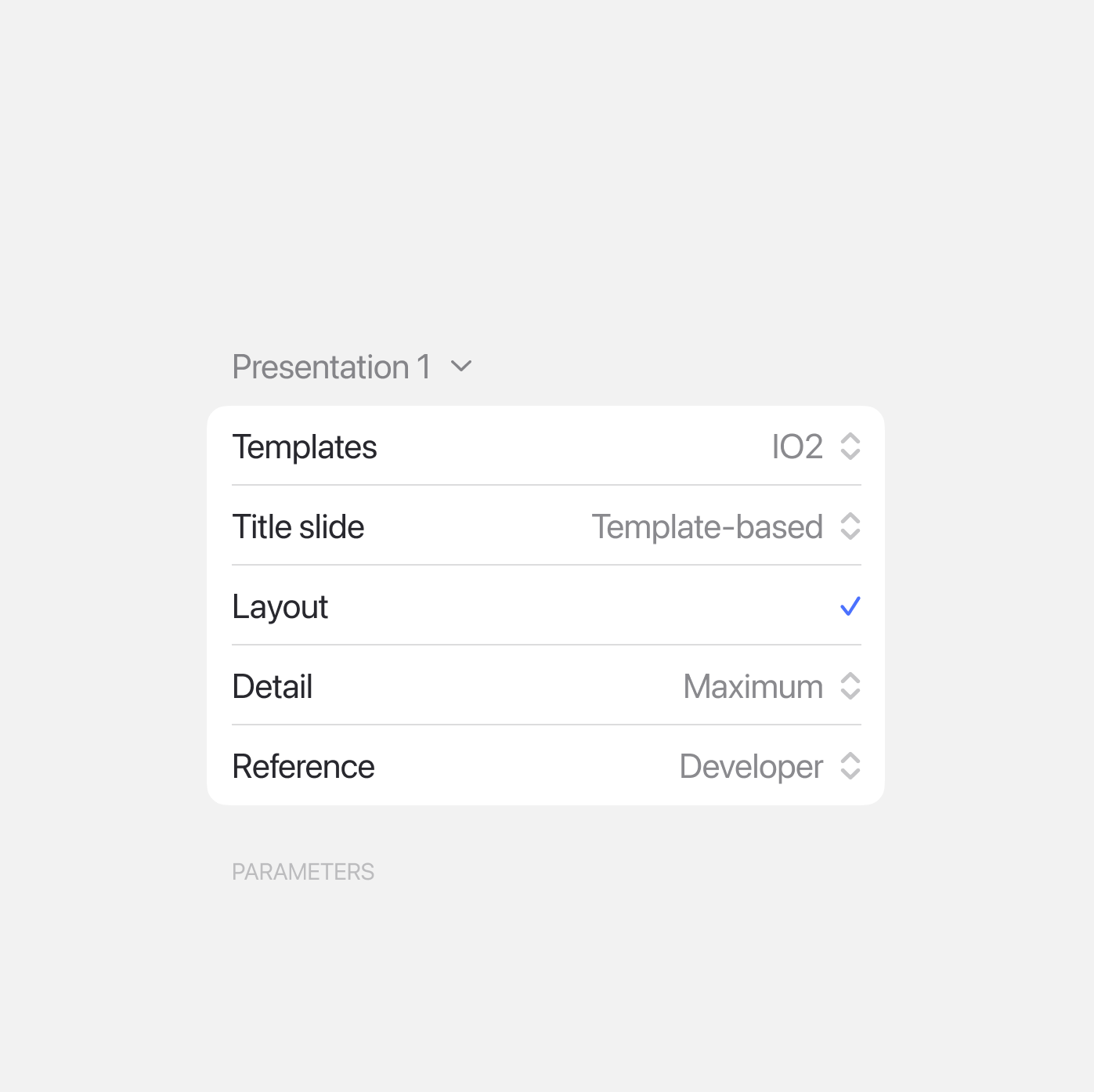Select the Templates row label
Viewport: 1094px width, 1092px height.
coord(305,447)
